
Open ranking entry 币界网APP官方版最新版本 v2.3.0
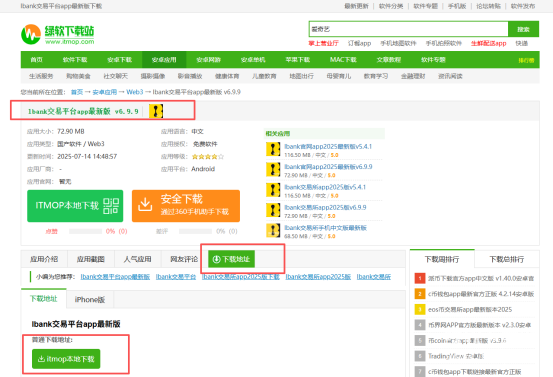pos(480,325)
